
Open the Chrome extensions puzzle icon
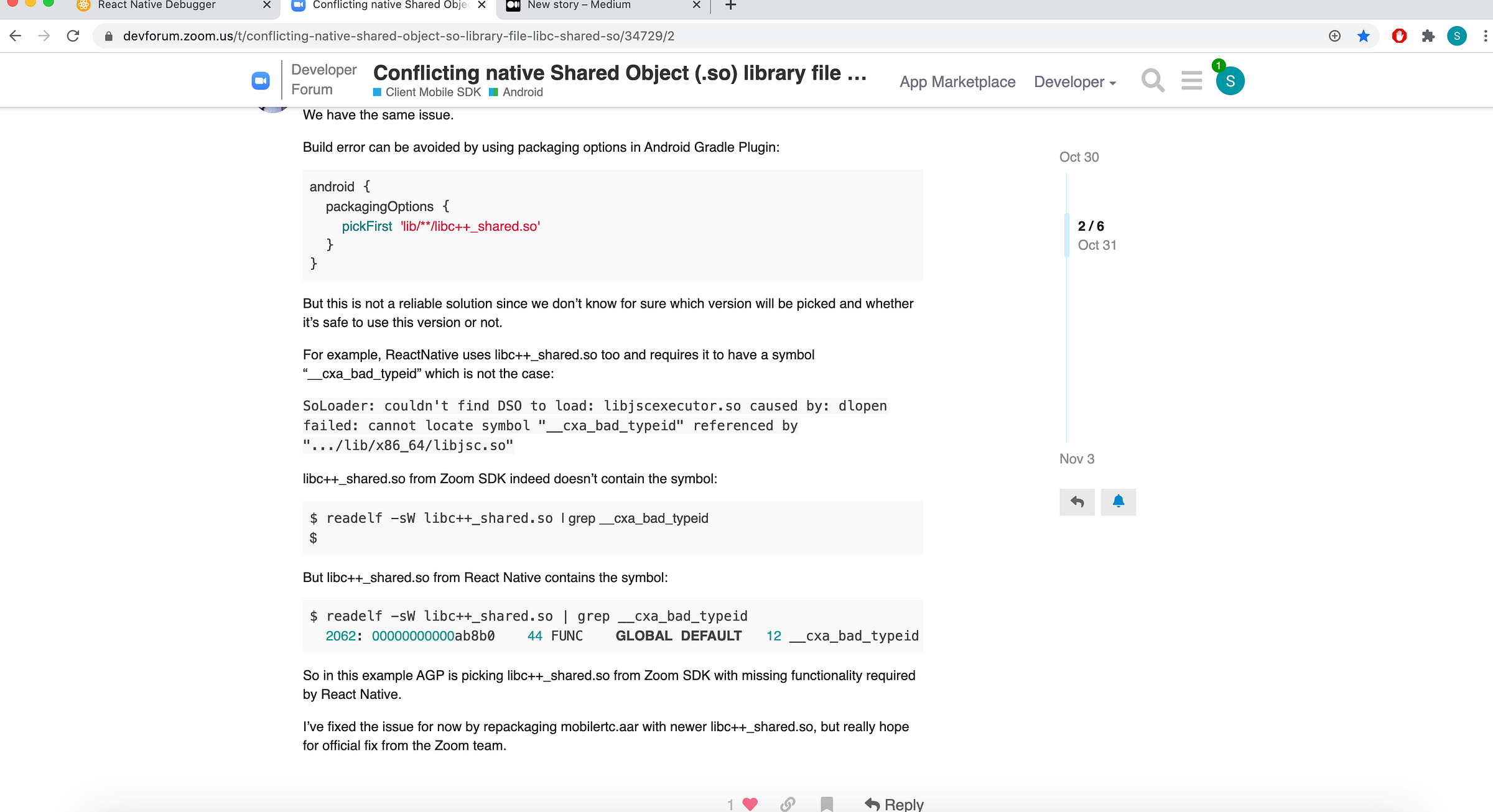(x=1428, y=36)
